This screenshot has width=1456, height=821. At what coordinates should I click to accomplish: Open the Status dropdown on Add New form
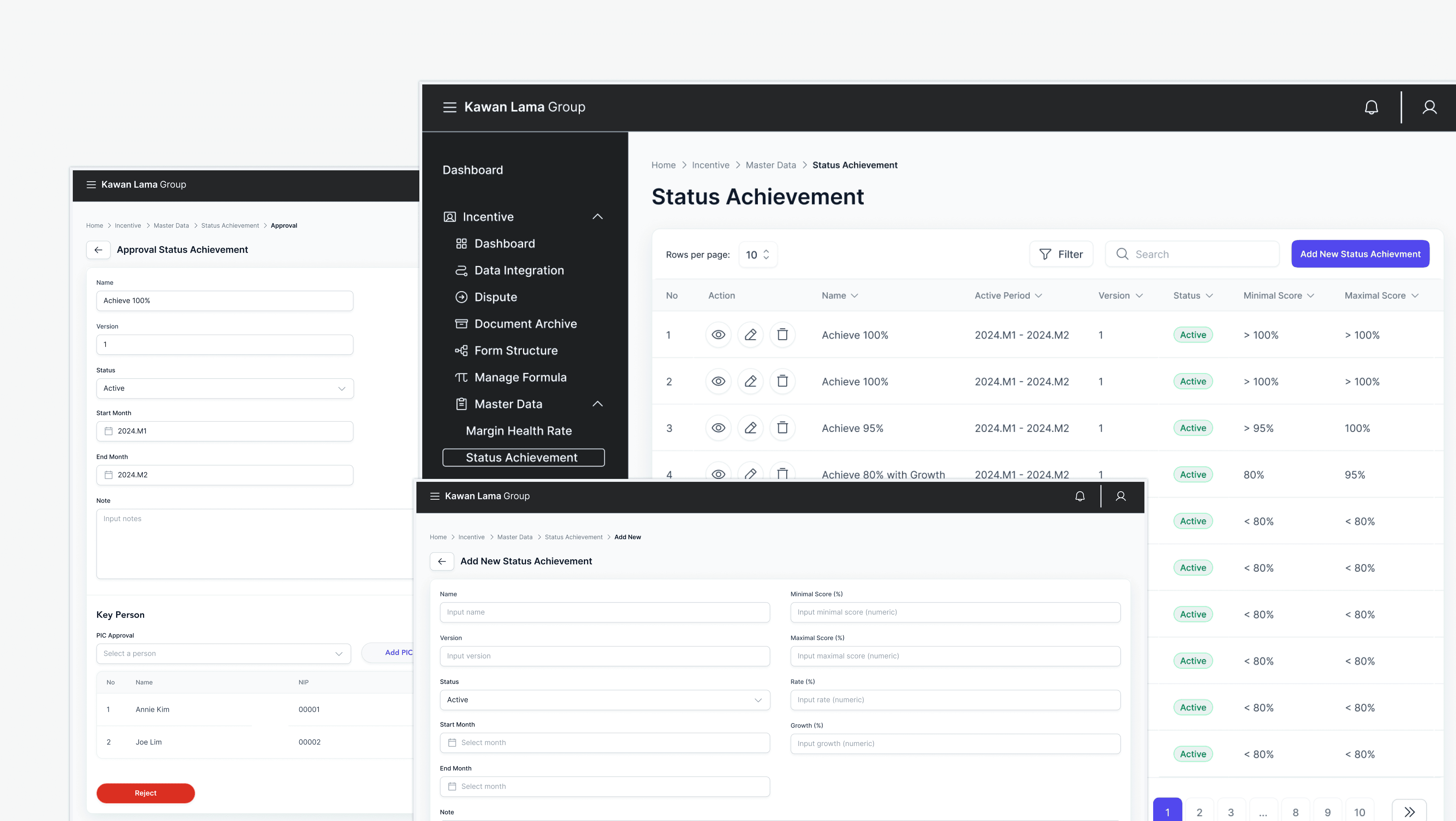click(x=604, y=699)
